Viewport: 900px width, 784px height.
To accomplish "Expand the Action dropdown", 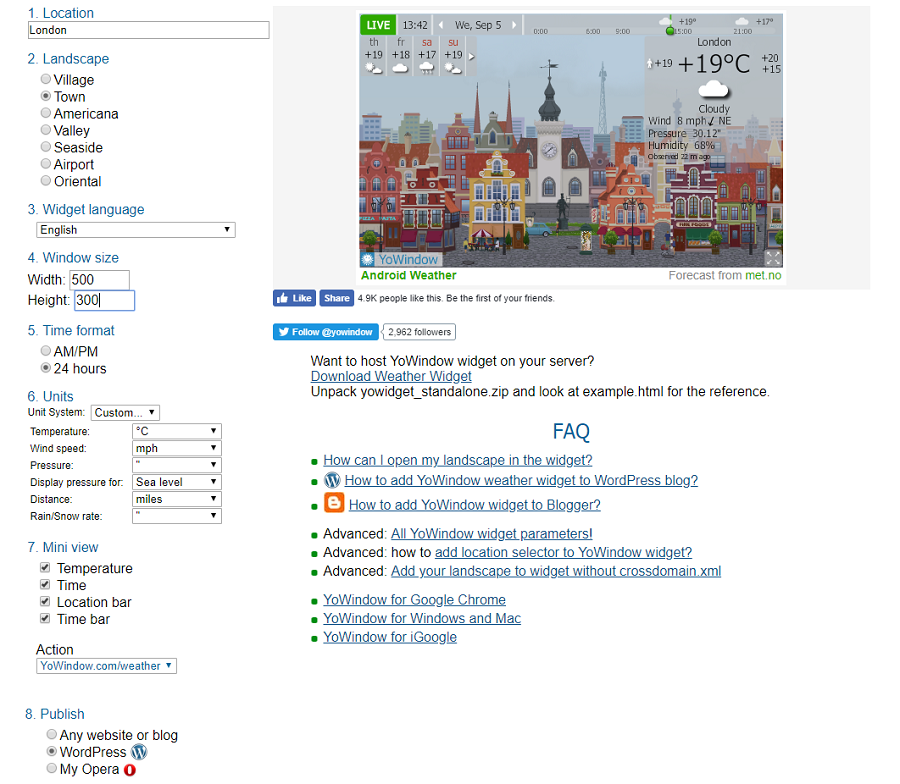I will point(106,666).
